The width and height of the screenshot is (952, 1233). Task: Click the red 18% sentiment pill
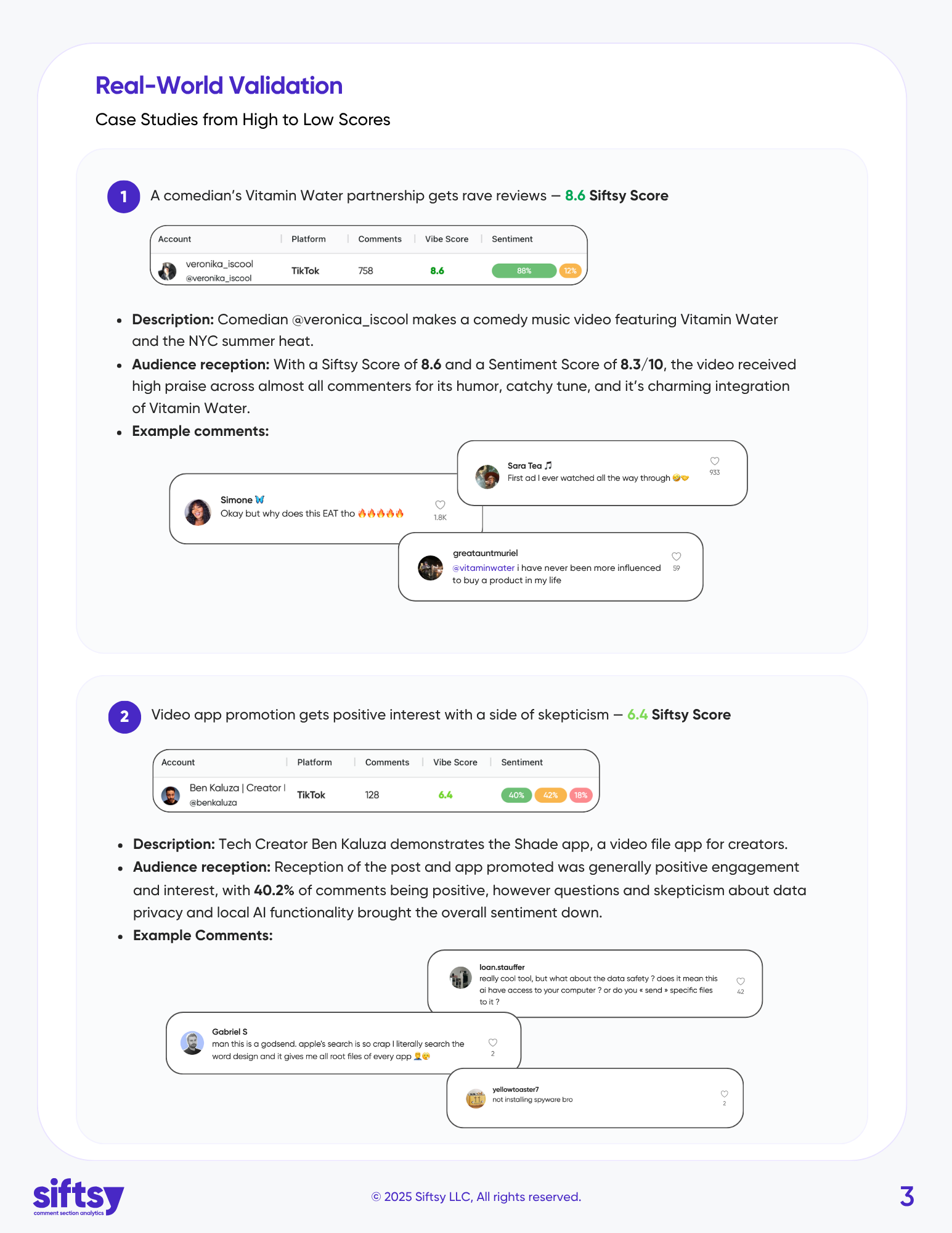click(580, 795)
